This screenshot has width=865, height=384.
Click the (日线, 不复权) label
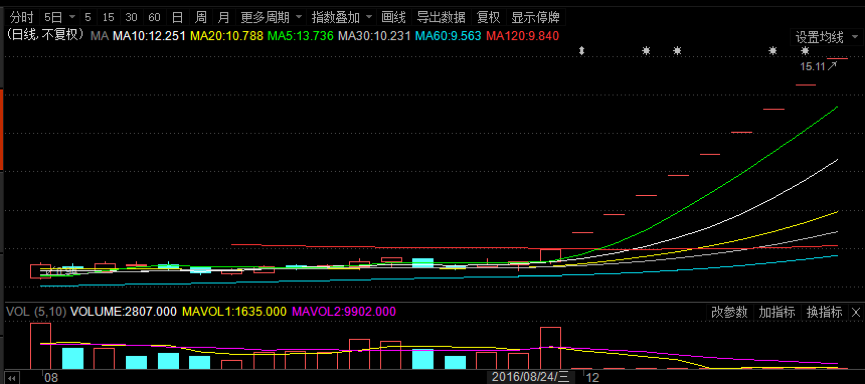click(x=45, y=35)
